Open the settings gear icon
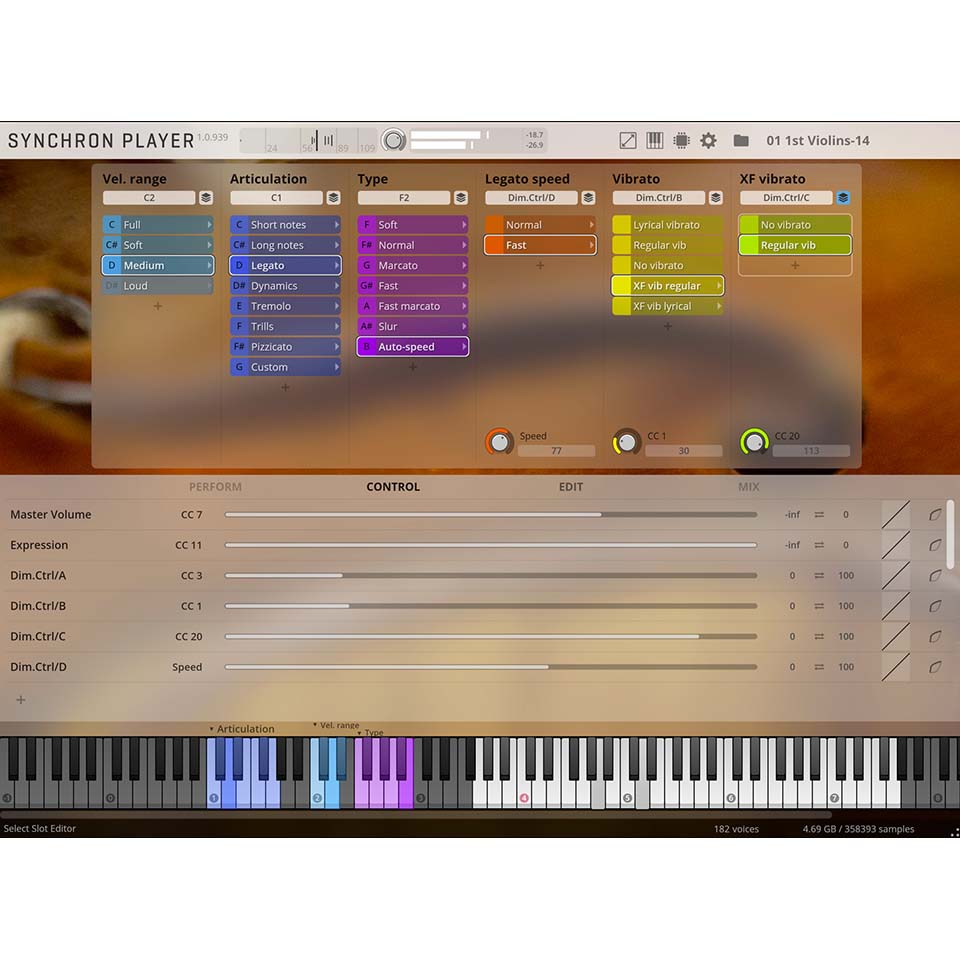 708,140
